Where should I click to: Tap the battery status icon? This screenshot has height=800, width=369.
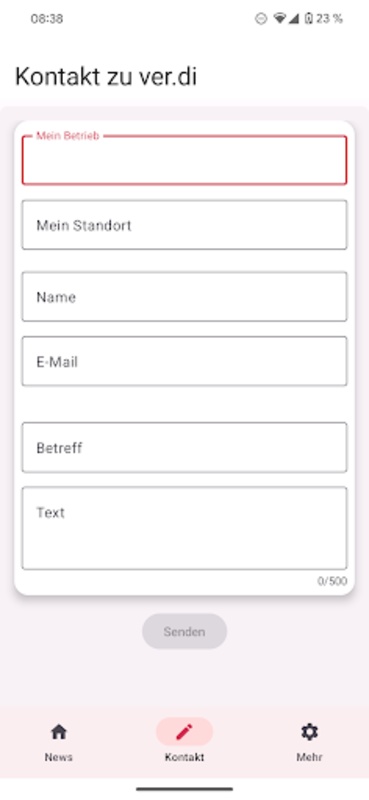(308, 19)
